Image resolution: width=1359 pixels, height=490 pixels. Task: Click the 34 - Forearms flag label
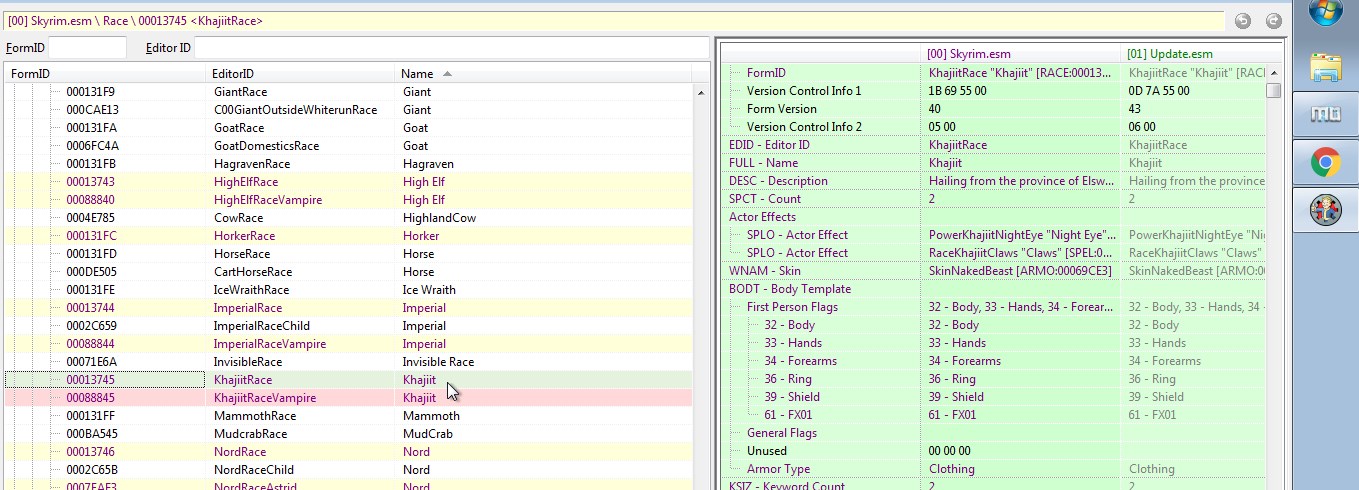tap(801, 361)
